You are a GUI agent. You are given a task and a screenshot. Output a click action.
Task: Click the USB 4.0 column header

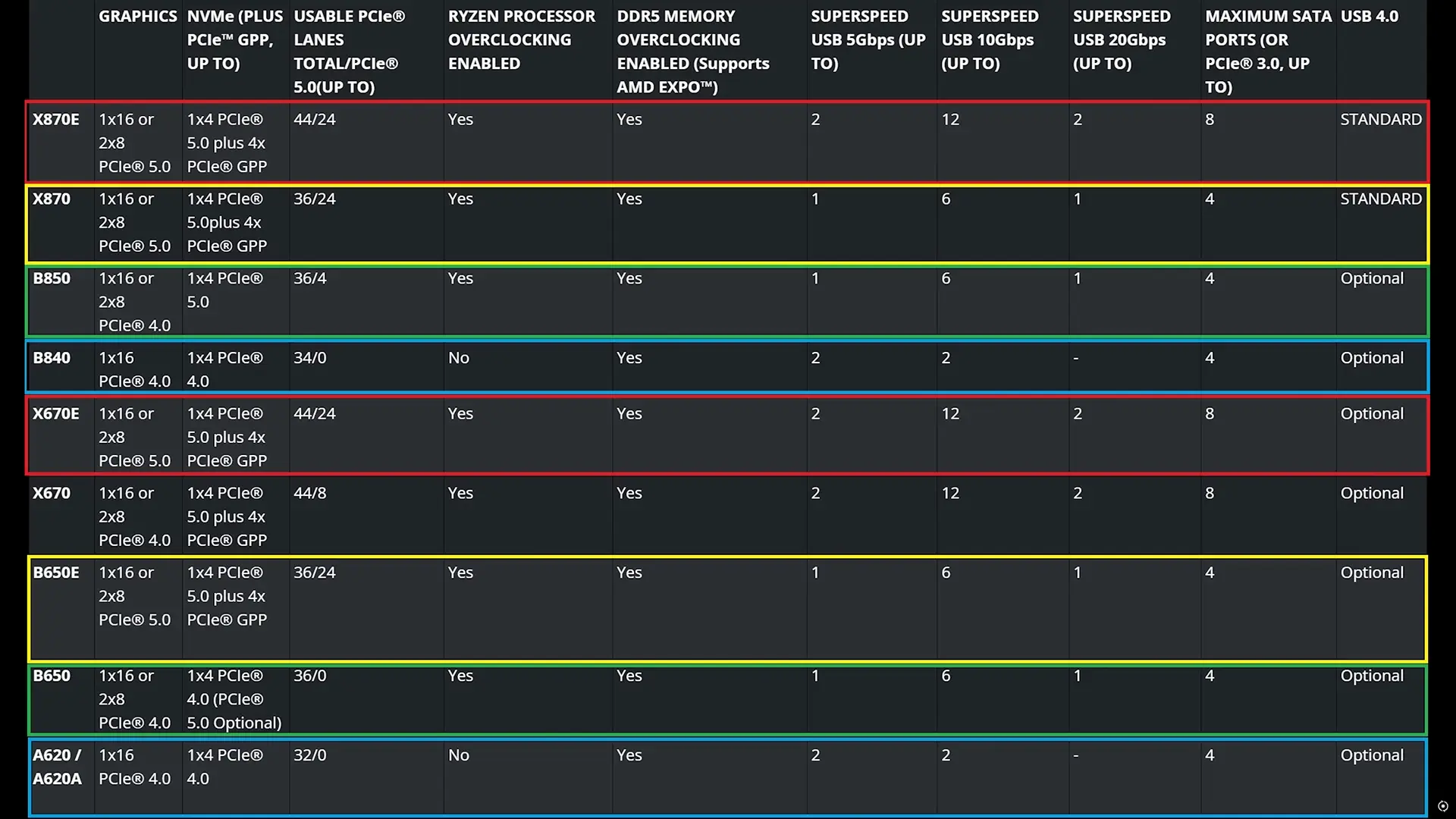(1370, 16)
